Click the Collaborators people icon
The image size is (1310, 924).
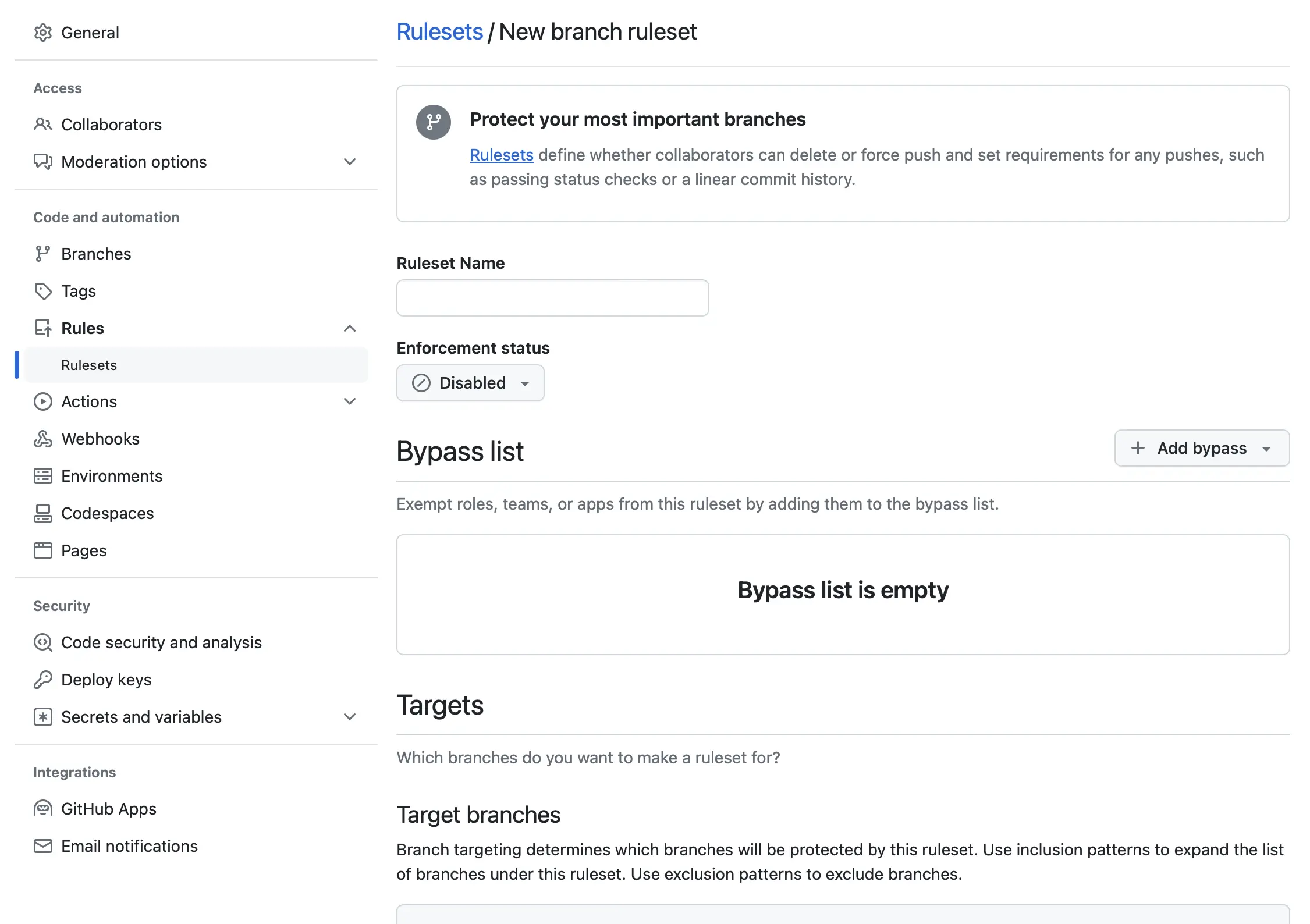(x=43, y=125)
